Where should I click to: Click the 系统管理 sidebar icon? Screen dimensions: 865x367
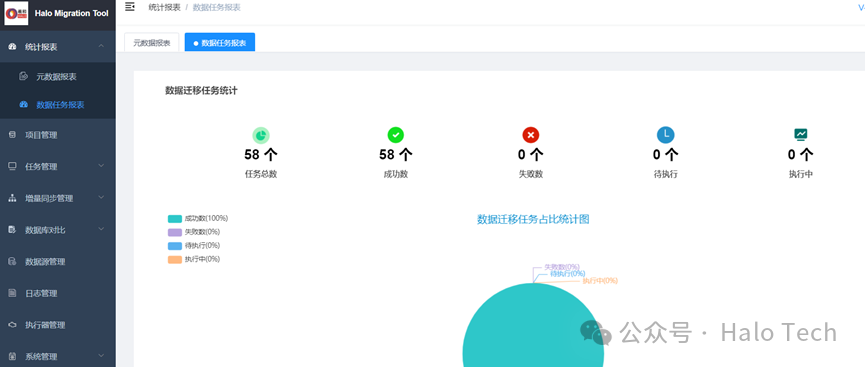click(13, 357)
